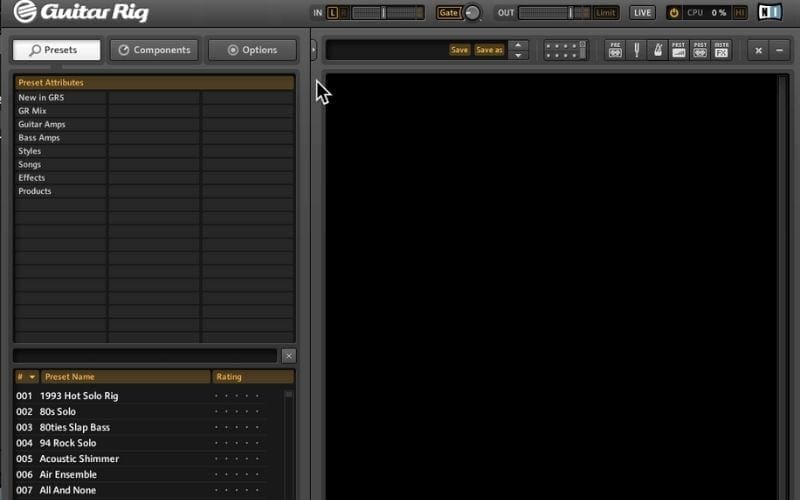
Task: Switch high quality HI mode
Action: point(740,13)
